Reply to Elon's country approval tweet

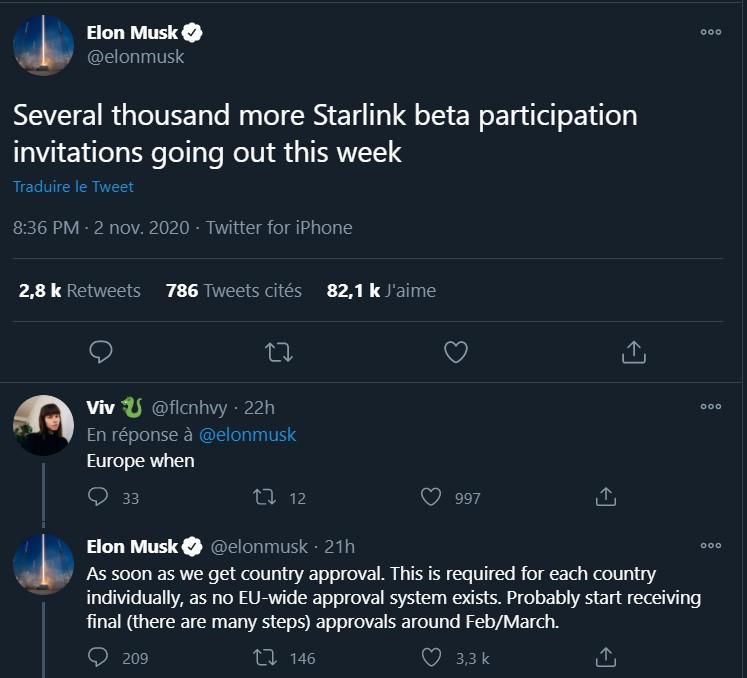tap(98, 657)
